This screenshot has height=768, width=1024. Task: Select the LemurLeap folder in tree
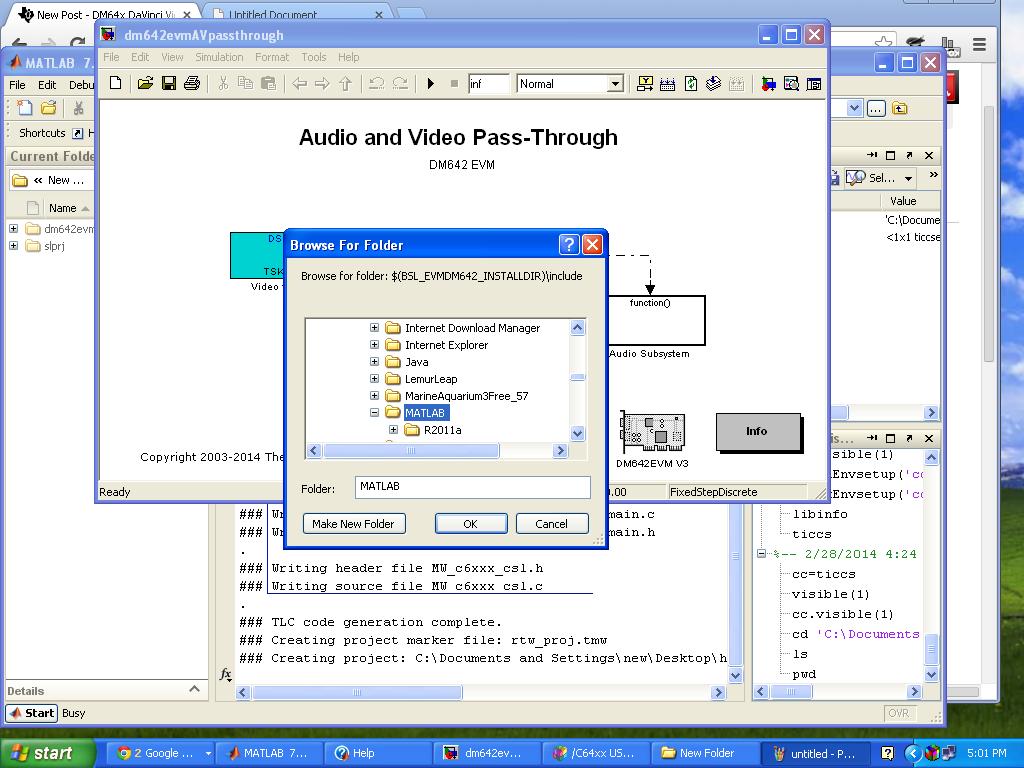click(431, 379)
